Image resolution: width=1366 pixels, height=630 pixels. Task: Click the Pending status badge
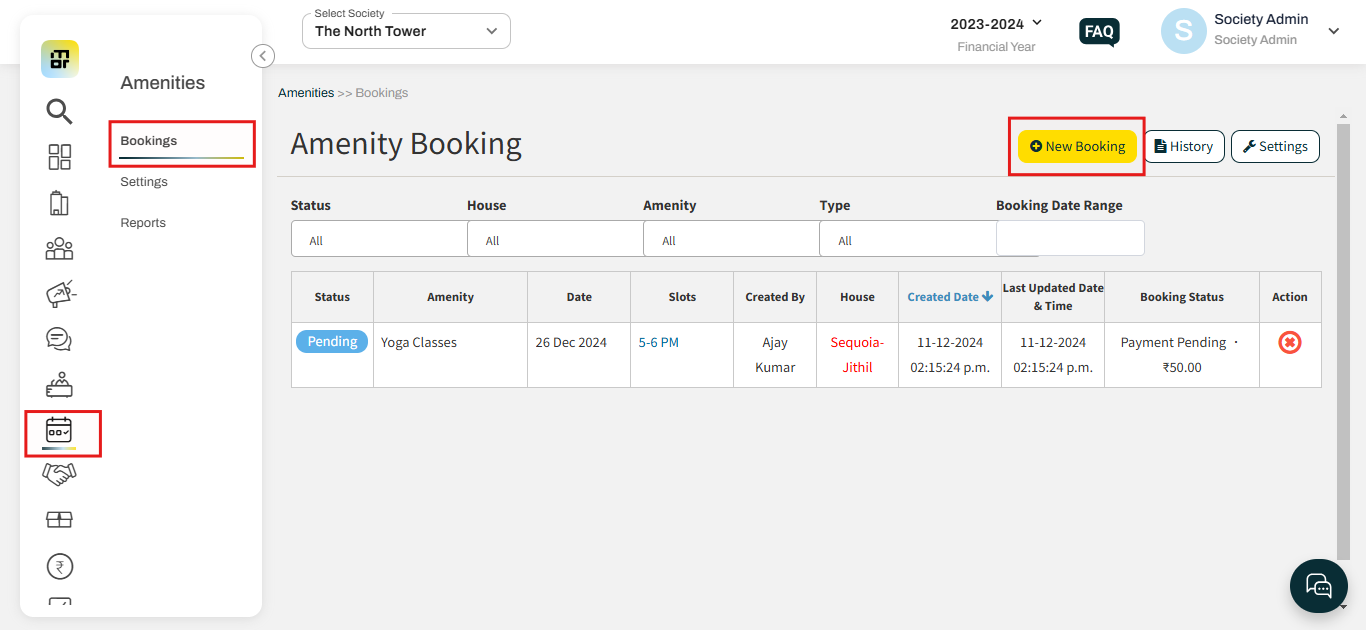(332, 342)
